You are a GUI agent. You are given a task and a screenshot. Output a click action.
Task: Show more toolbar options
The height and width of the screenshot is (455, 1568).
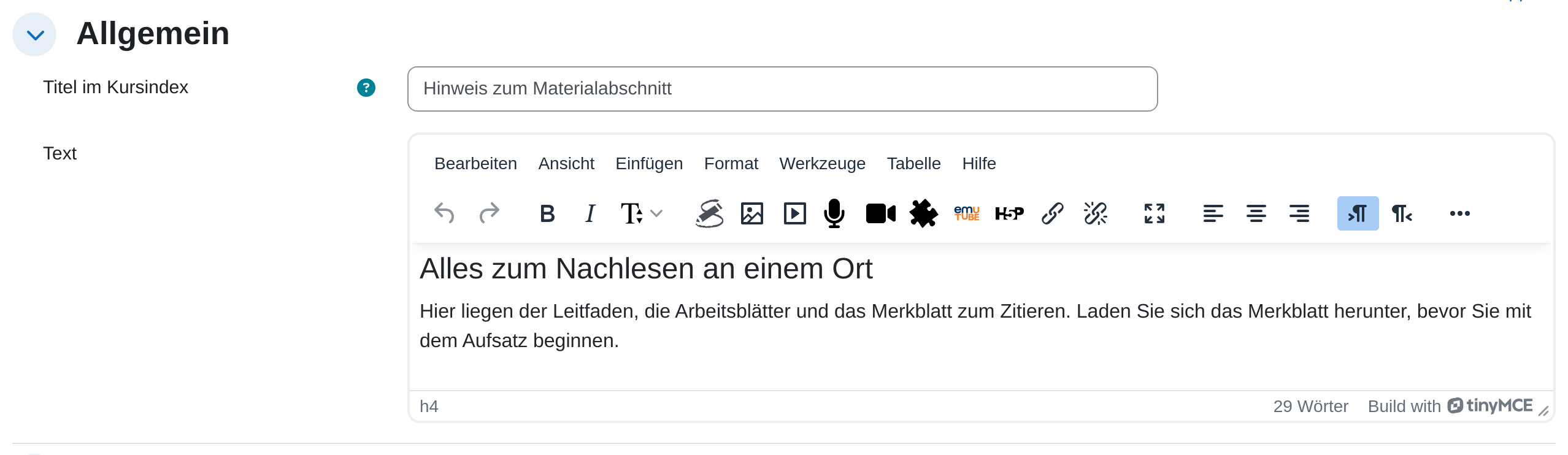tap(1460, 213)
